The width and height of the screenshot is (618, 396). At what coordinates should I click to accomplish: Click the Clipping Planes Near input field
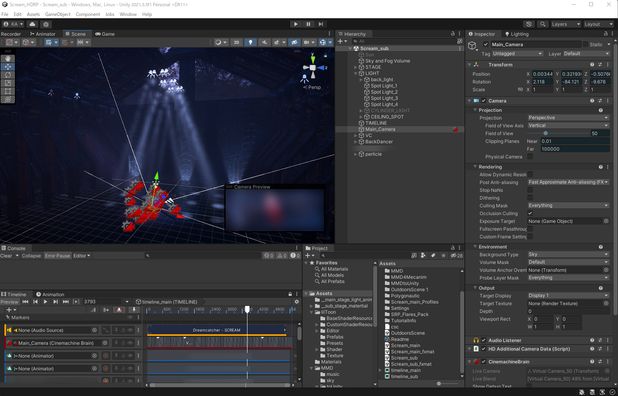click(575, 141)
